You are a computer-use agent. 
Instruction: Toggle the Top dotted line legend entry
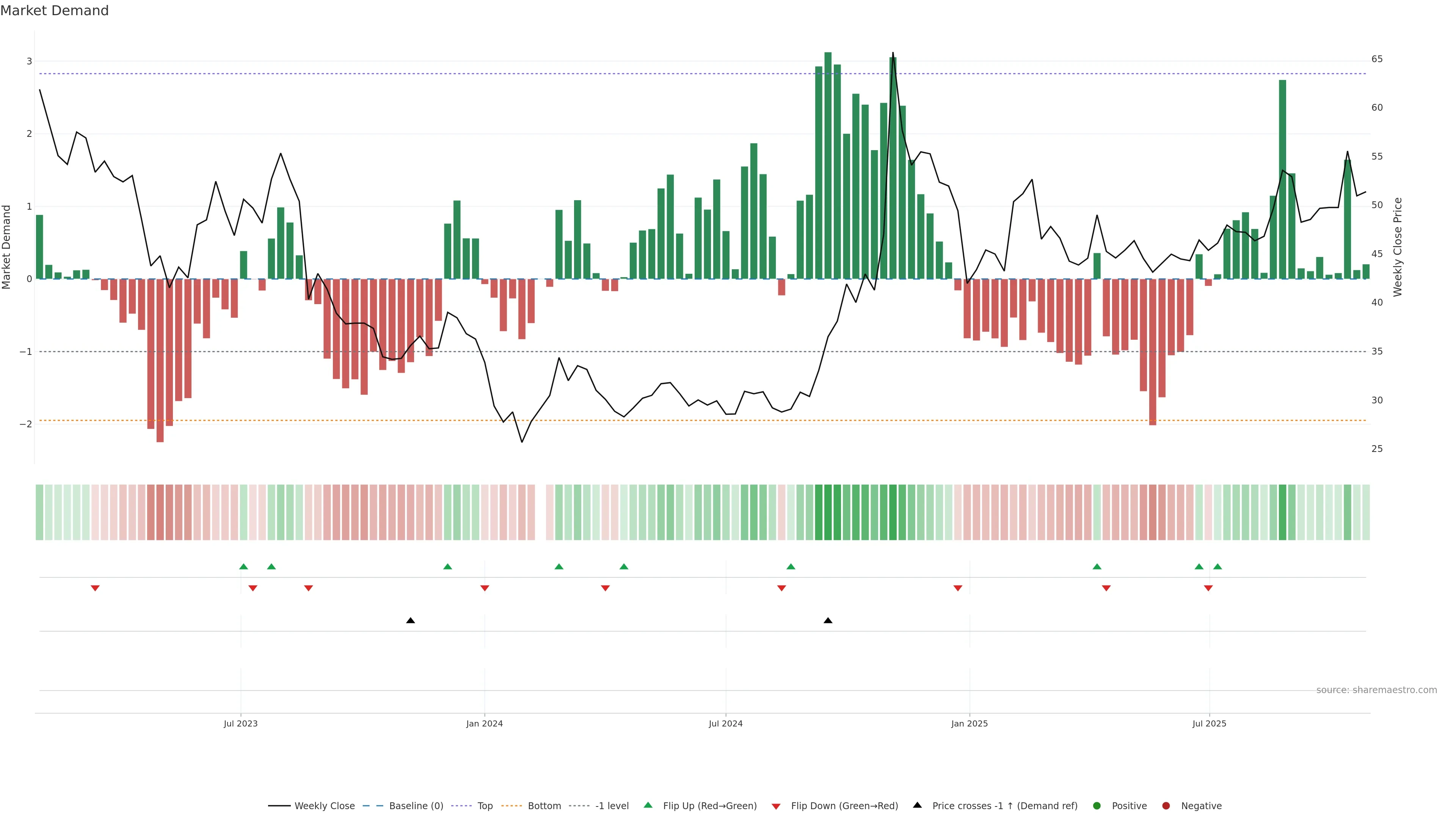485,806
